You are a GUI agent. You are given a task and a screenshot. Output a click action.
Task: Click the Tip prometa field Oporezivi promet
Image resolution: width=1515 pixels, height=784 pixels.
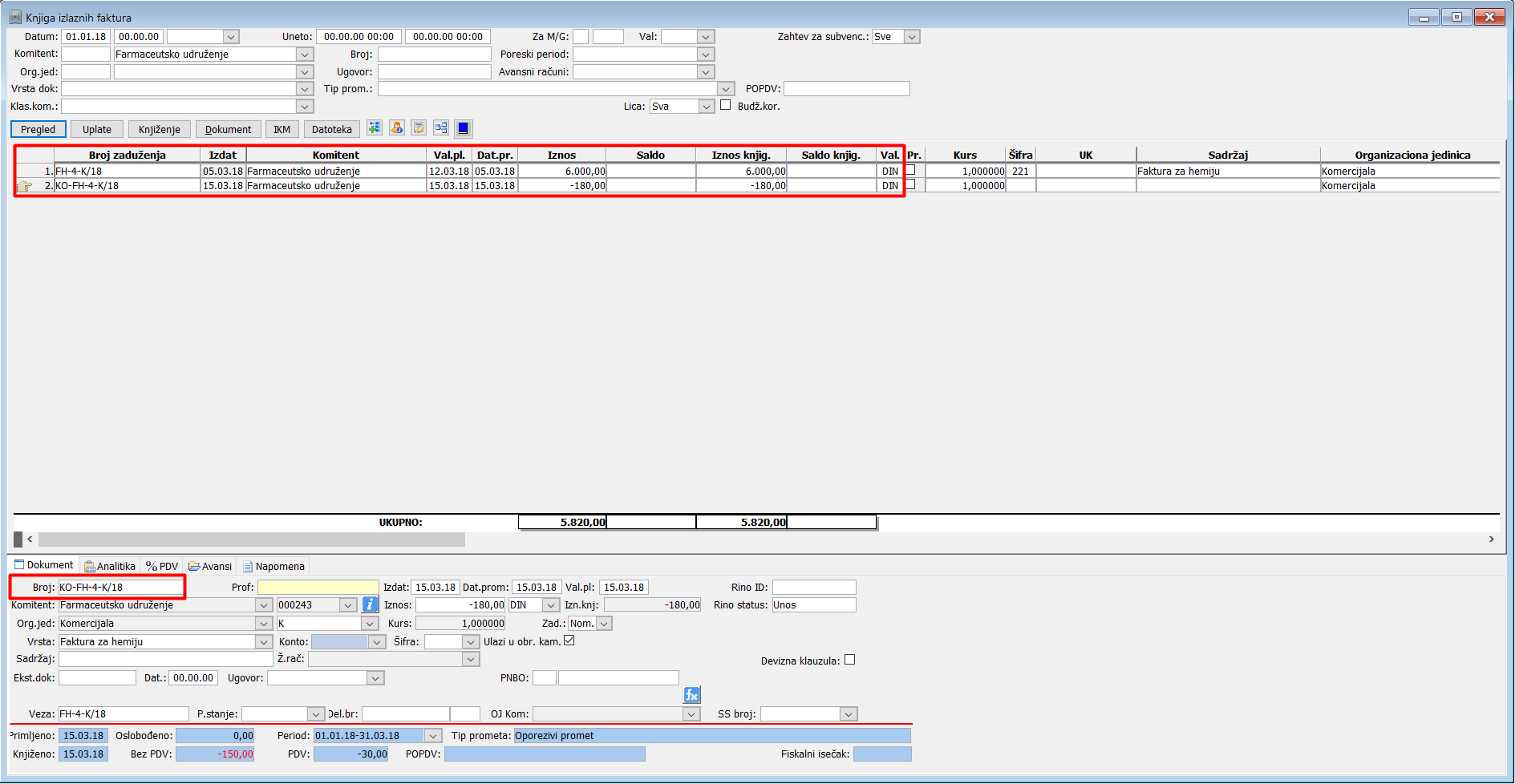coord(712,736)
